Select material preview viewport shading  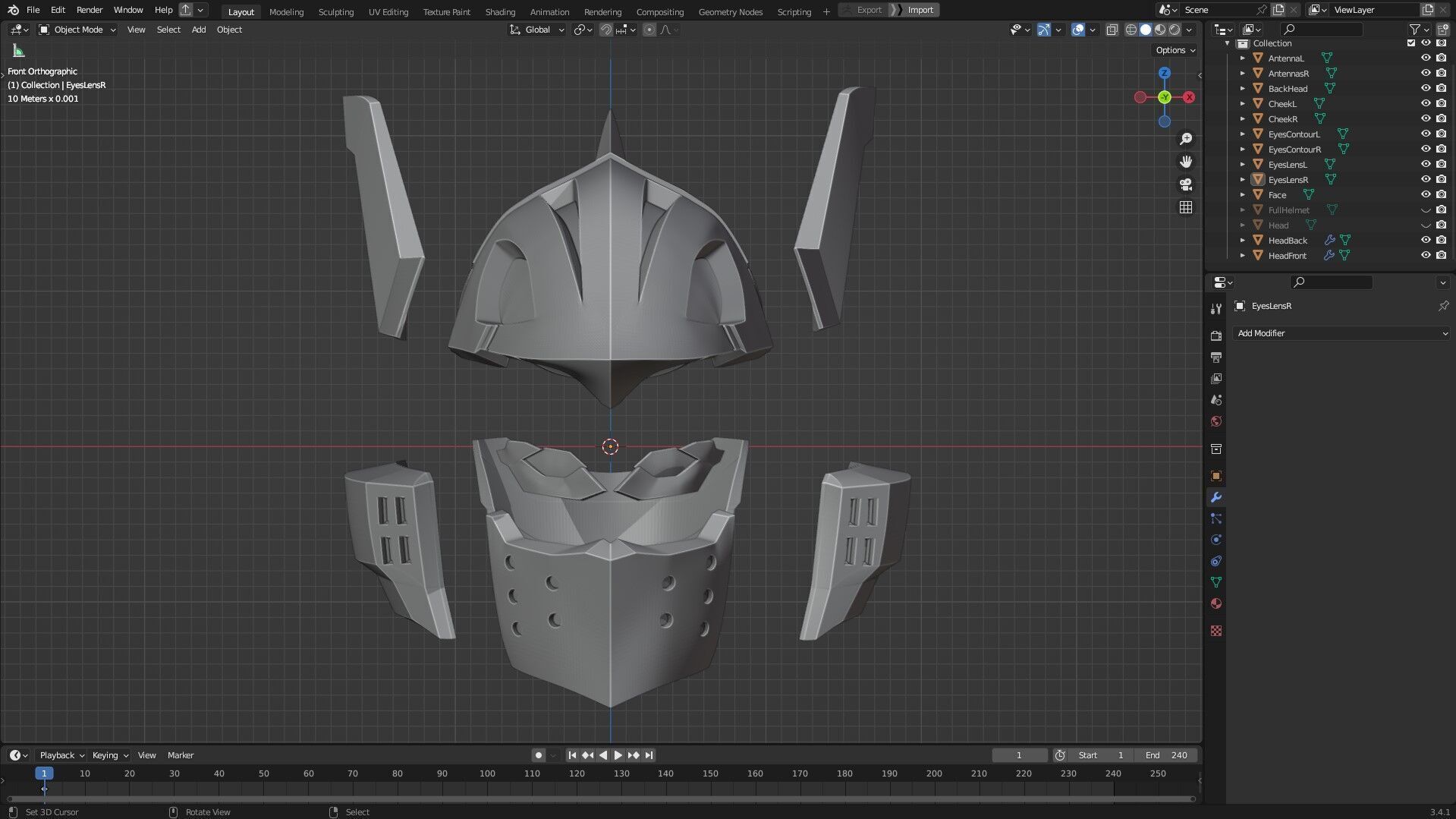pos(1160,30)
